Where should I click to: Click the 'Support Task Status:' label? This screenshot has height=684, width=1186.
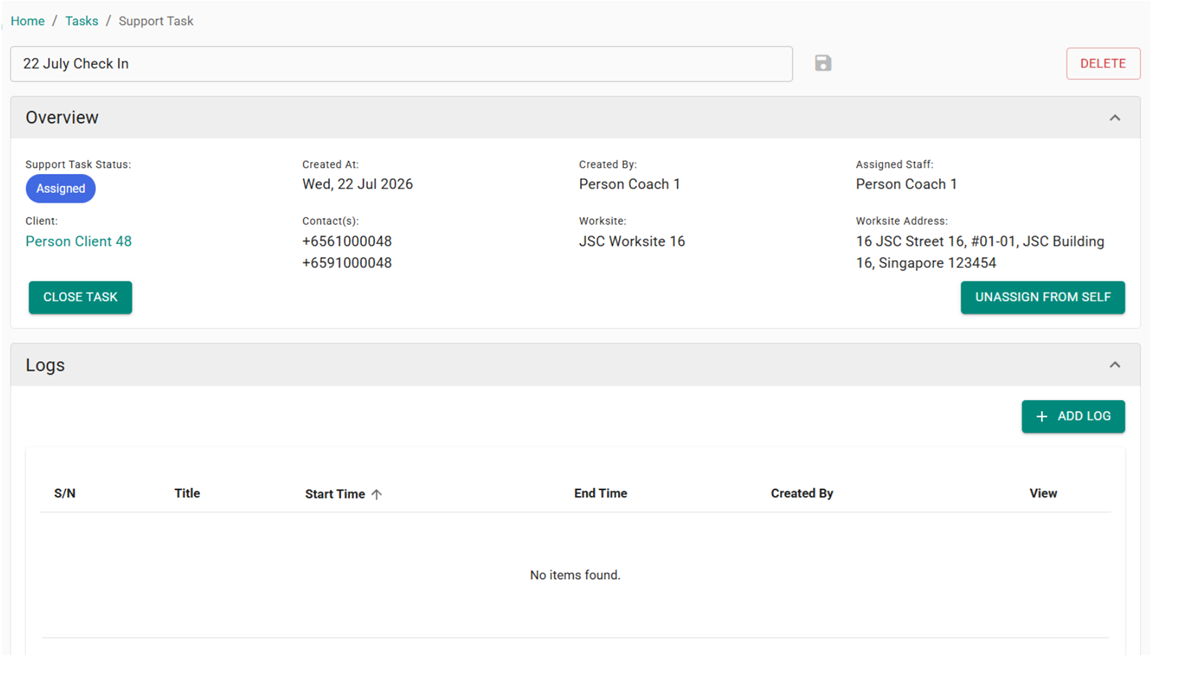78,164
